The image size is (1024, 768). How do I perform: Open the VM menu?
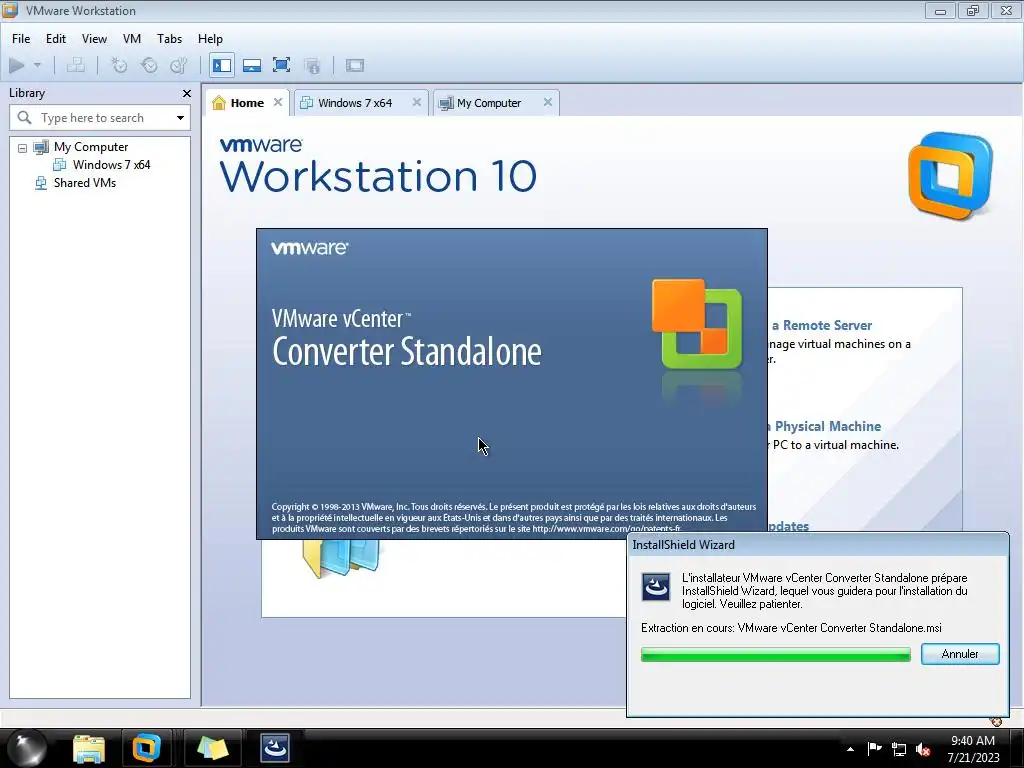pyautogui.click(x=132, y=39)
